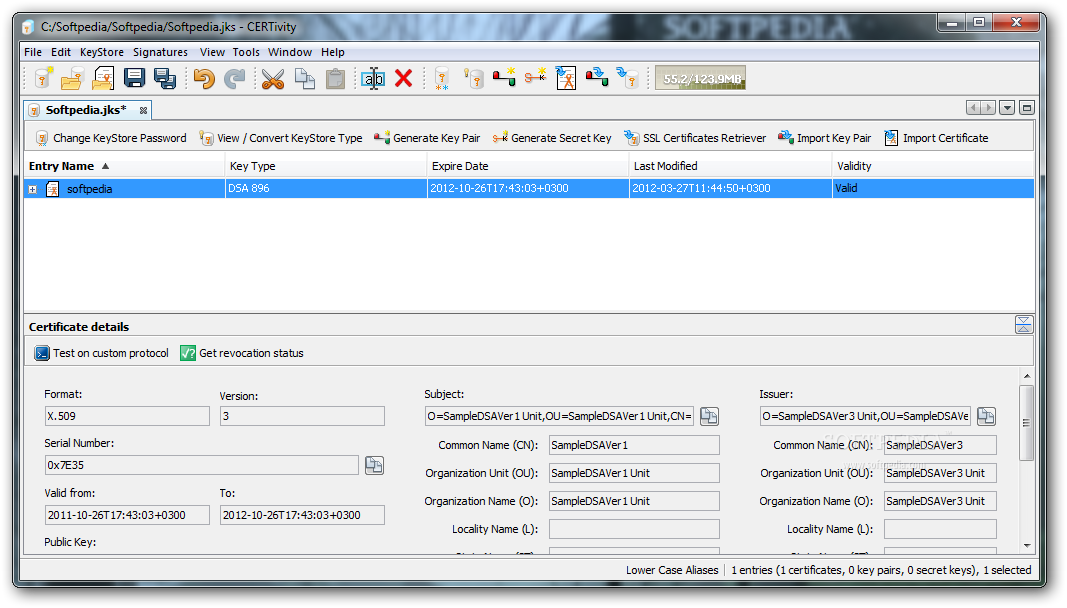Screen dimensions: 1067x608
Task: Select the Softpedia.jks* tab
Action: [86, 110]
